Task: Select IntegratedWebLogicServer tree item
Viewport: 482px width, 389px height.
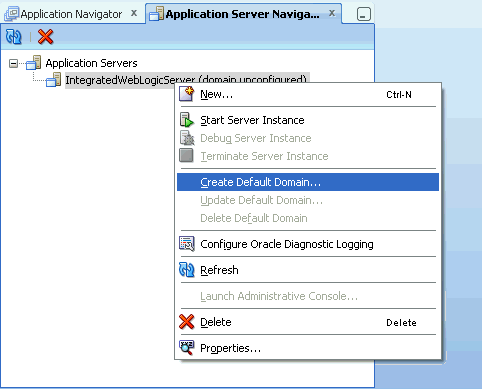Action: pyautogui.click(x=186, y=80)
